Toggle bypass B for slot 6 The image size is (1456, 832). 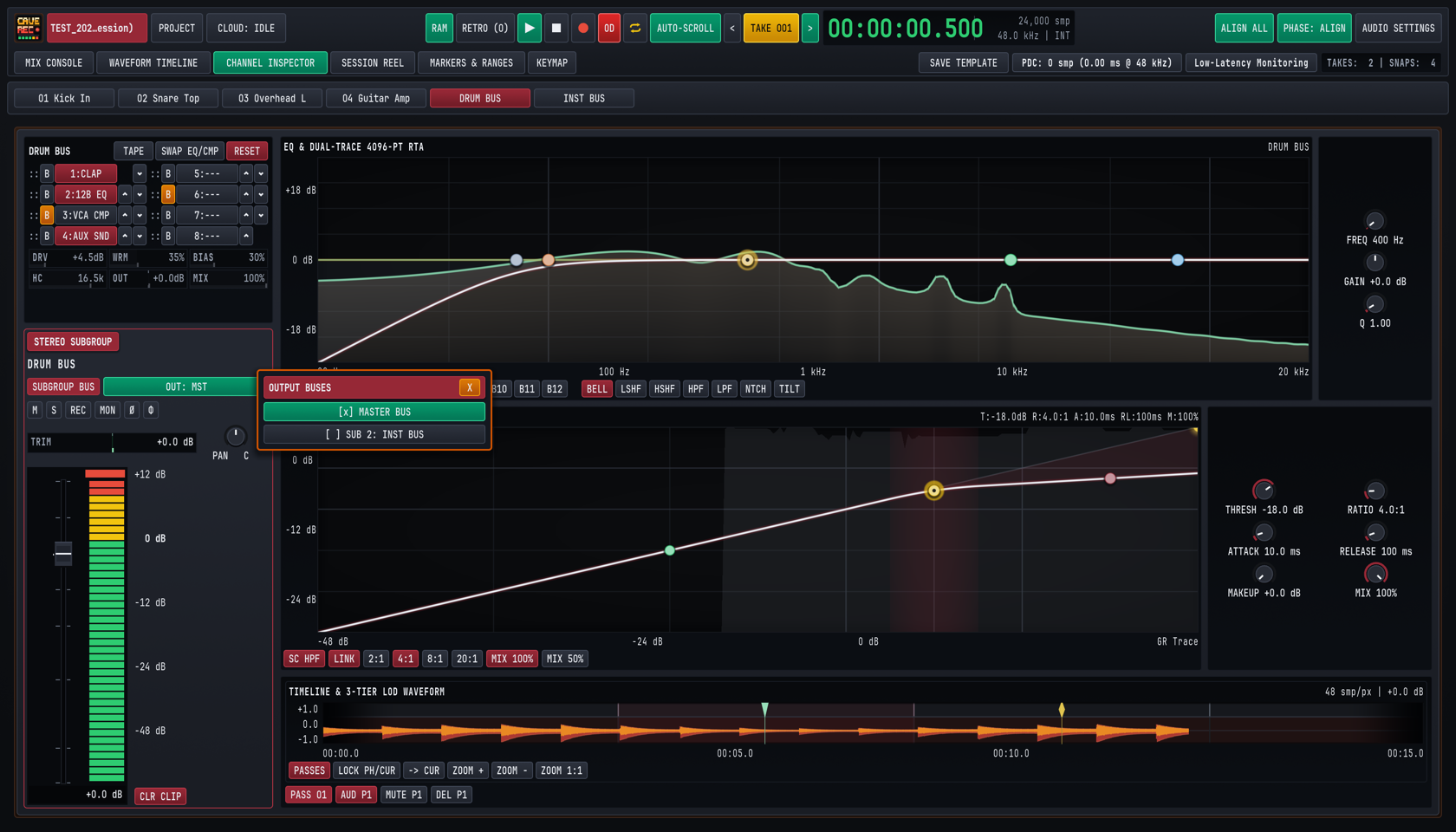(168, 194)
